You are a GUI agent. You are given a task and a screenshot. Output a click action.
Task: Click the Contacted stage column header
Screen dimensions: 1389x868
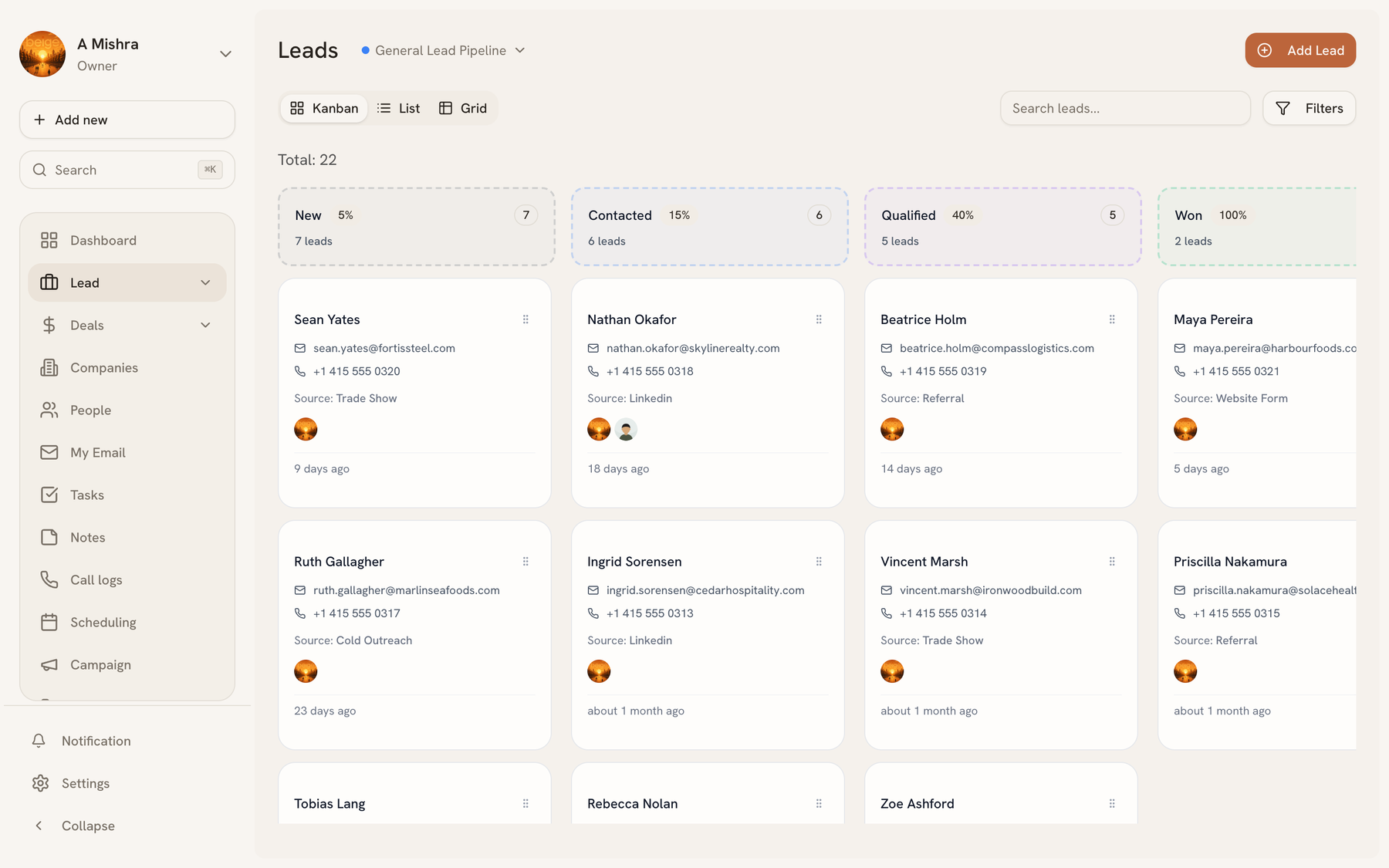(x=710, y=227)
